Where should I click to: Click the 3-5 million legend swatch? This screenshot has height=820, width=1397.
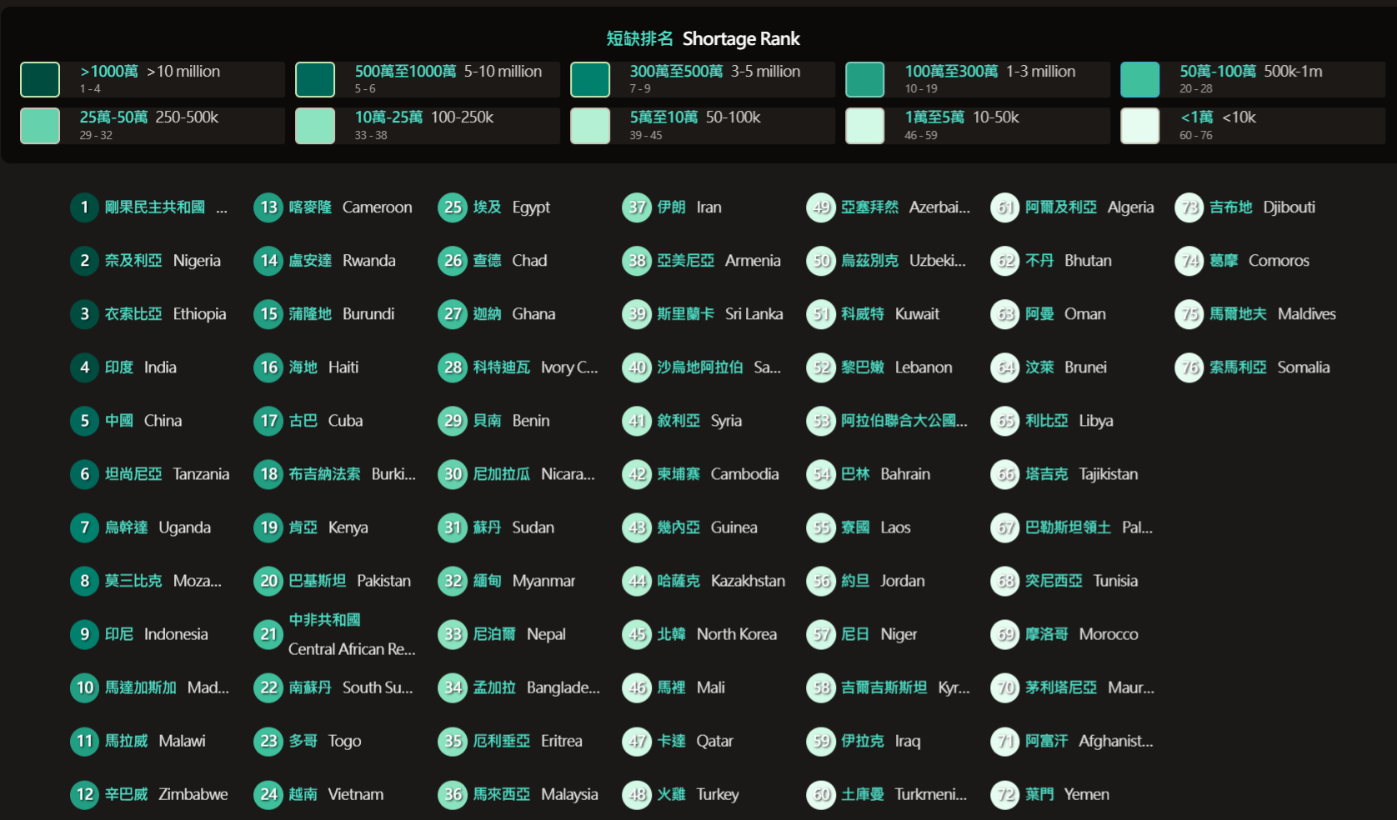(590, 80)
